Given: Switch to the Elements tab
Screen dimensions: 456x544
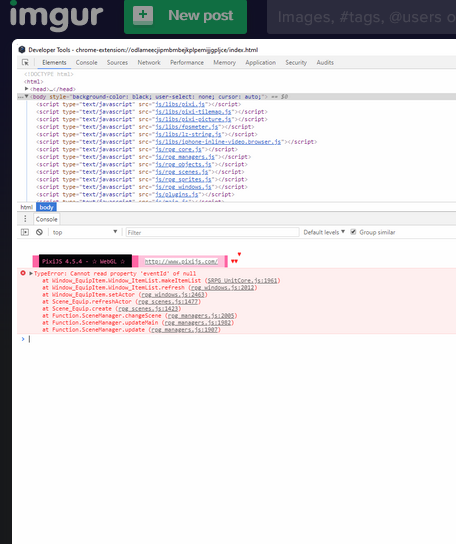Looking at the screenshot, I should 54,62.
